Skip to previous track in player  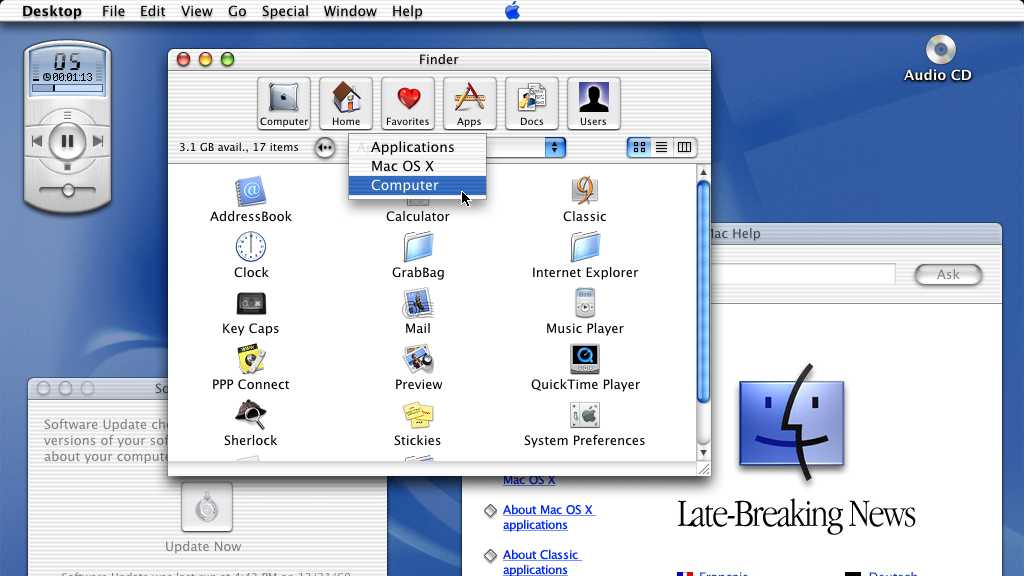[x=37, y=141]
